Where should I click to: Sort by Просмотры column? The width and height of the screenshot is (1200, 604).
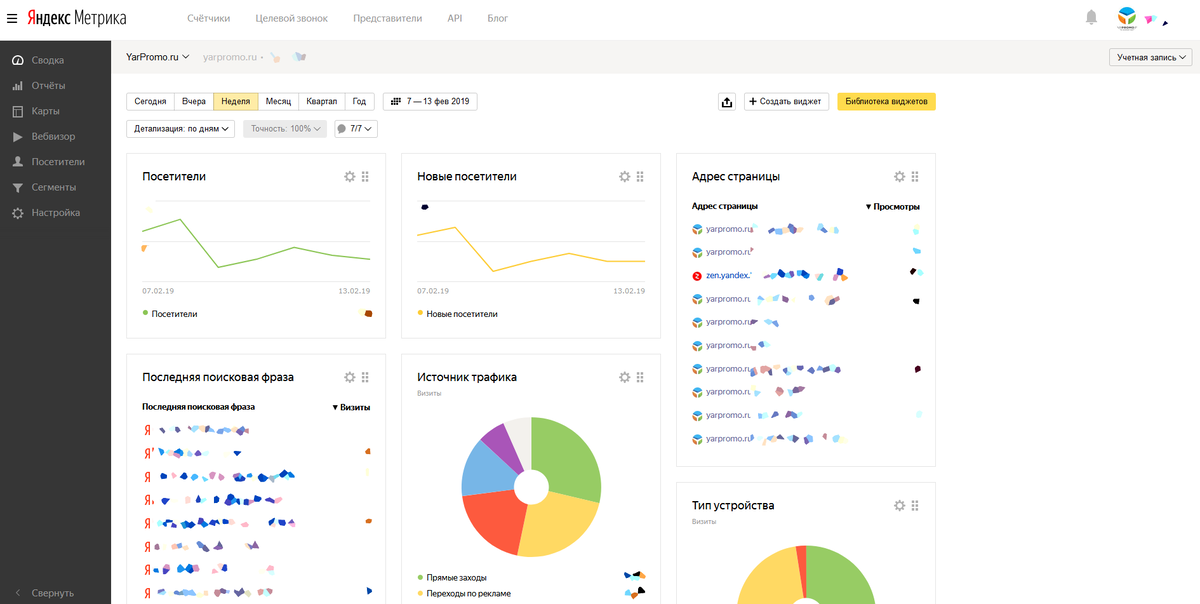pyautogui.click(x=892, y=207)
